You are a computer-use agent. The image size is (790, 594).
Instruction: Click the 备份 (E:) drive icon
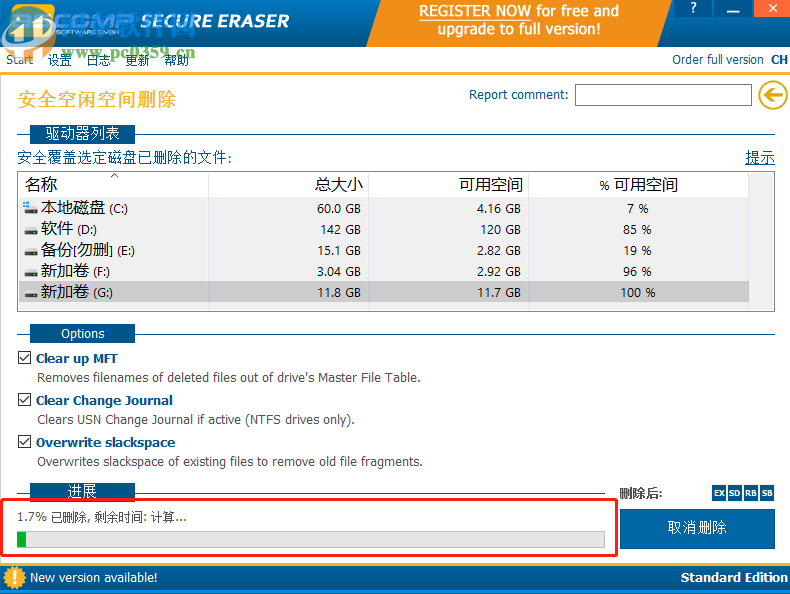point(31,251)
